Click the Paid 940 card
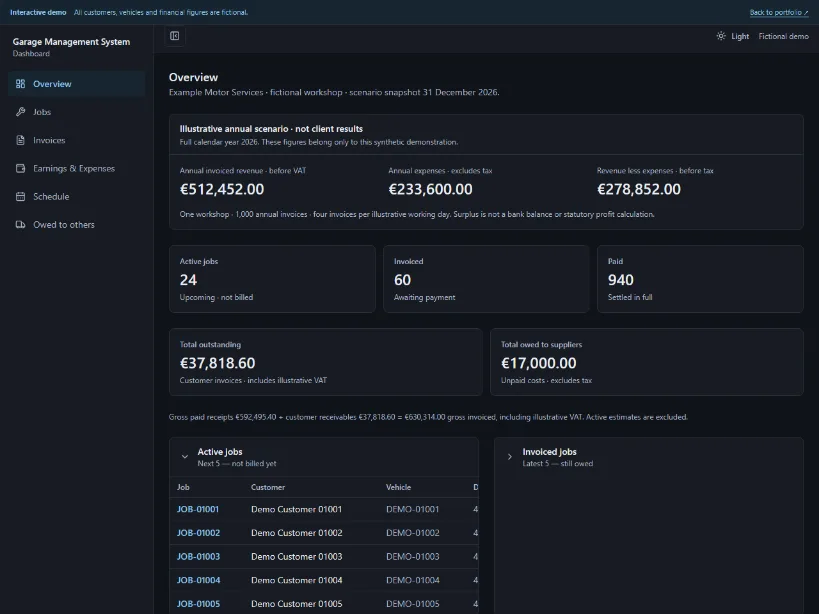Image resolution: width=819 pixels, height=614 pixels. (x=700, y=279)
